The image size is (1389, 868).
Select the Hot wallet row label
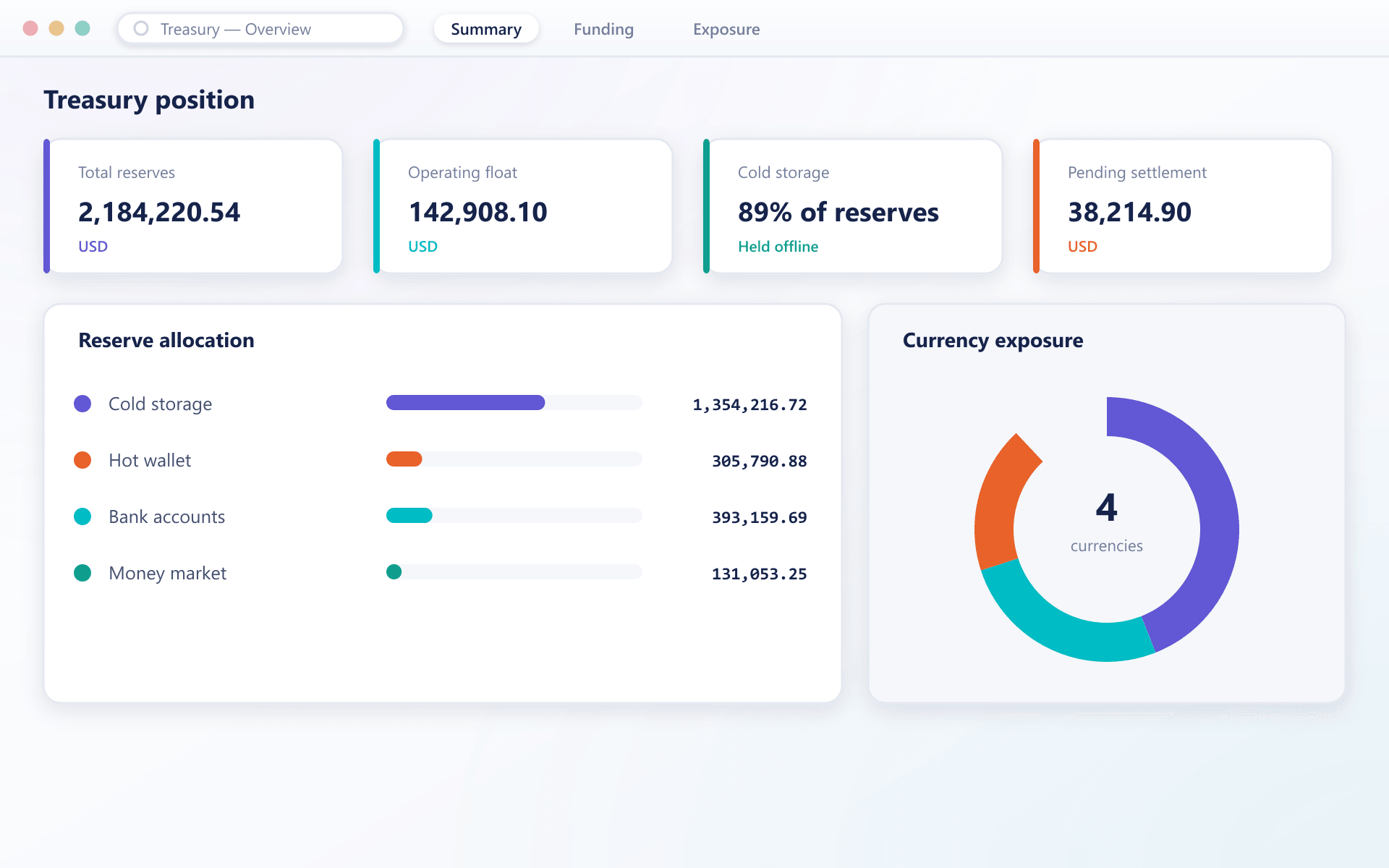point(150,460)
